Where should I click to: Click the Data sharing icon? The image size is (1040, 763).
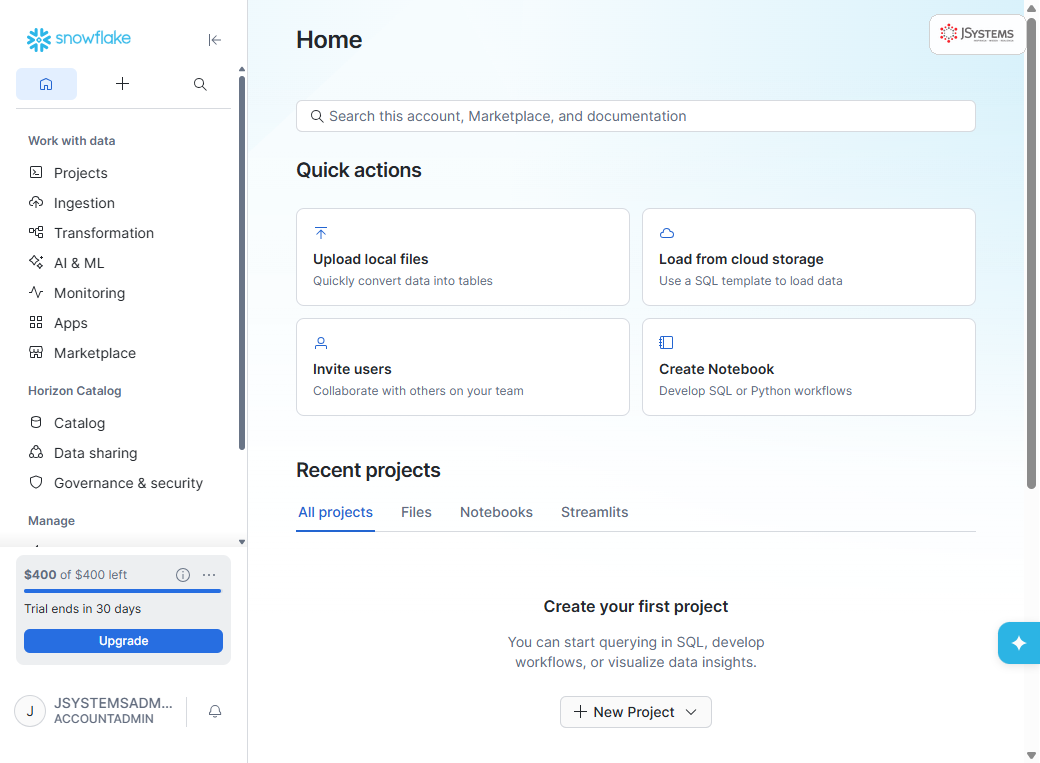(36, 452)
